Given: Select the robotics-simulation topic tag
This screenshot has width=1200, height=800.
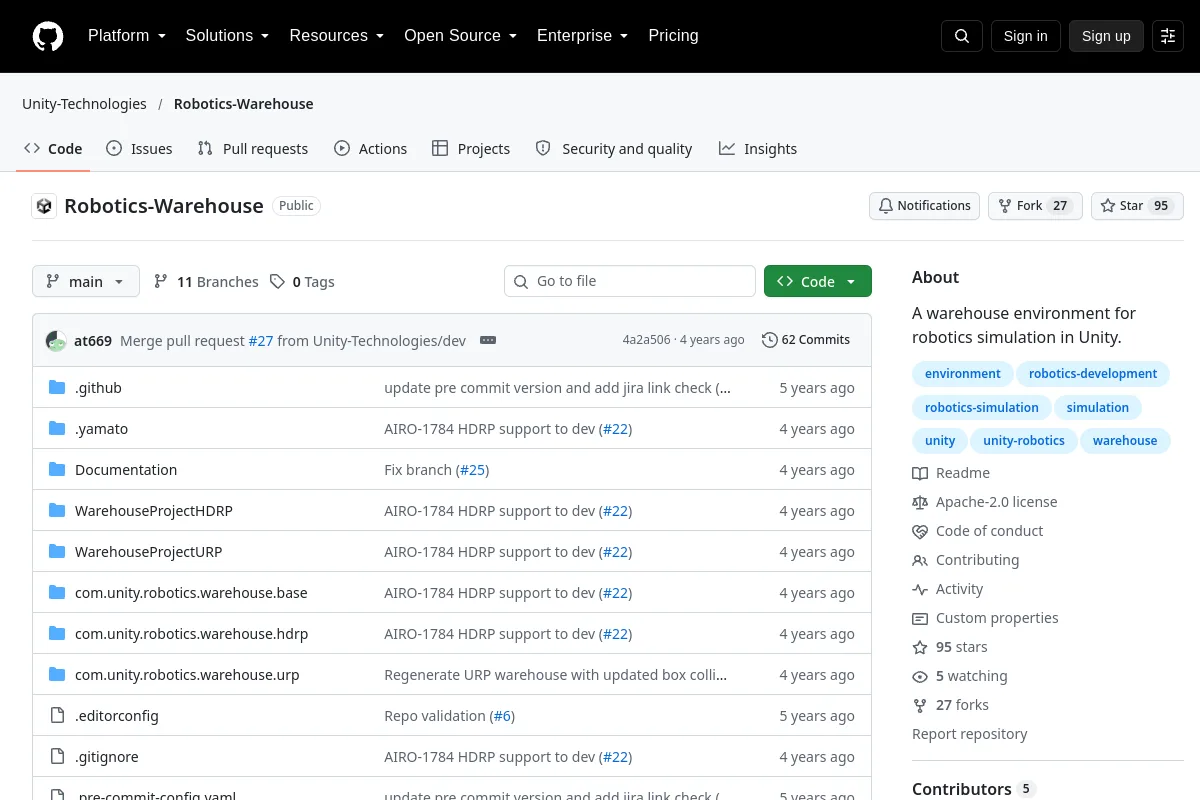Looking at the screenshot, I should point(982,408).
